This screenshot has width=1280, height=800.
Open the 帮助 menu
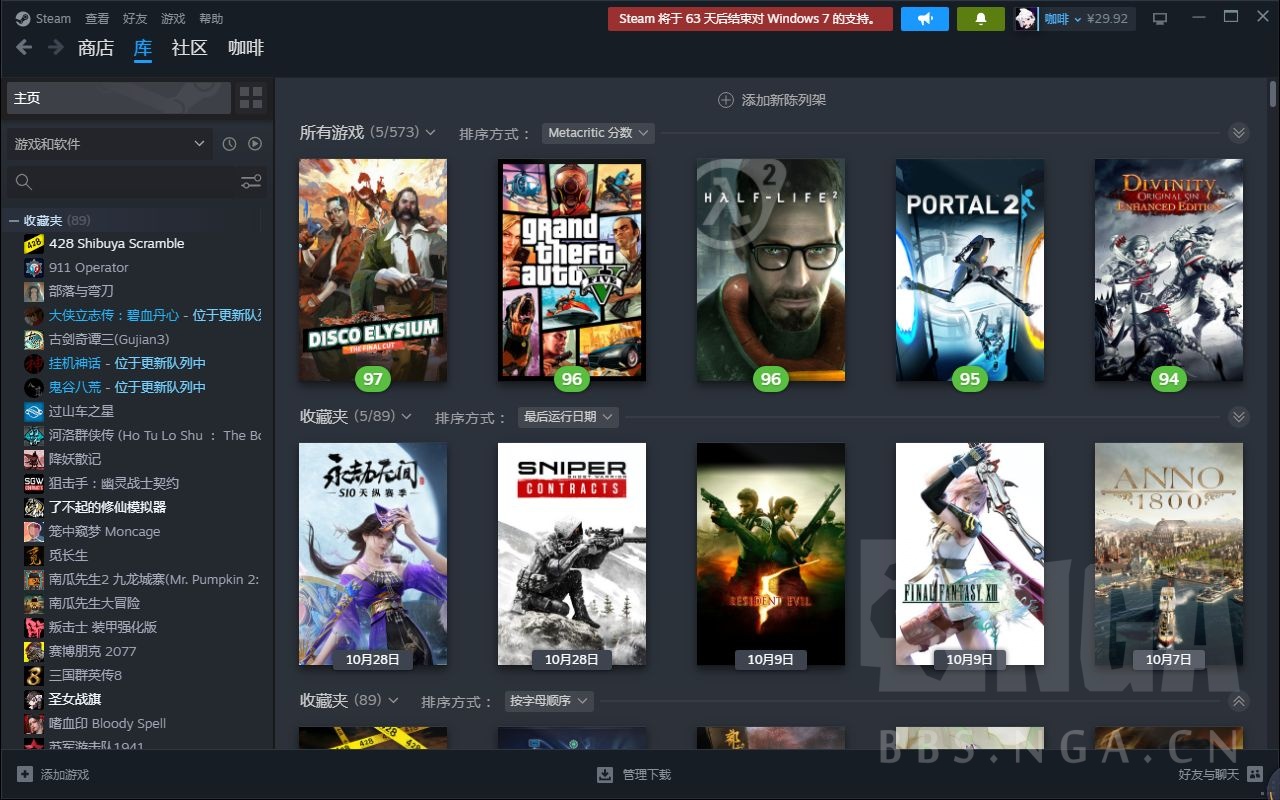click(x=210, y=18)
